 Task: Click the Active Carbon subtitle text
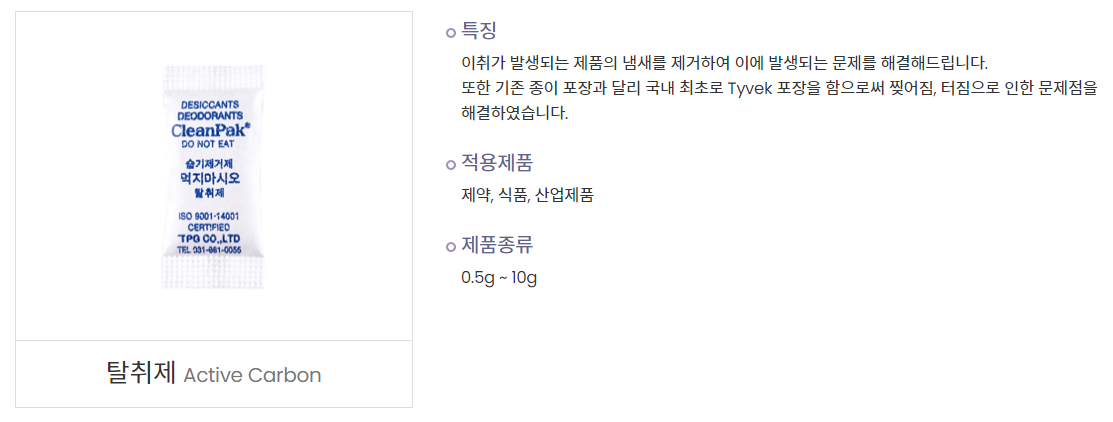pos(253,376)
